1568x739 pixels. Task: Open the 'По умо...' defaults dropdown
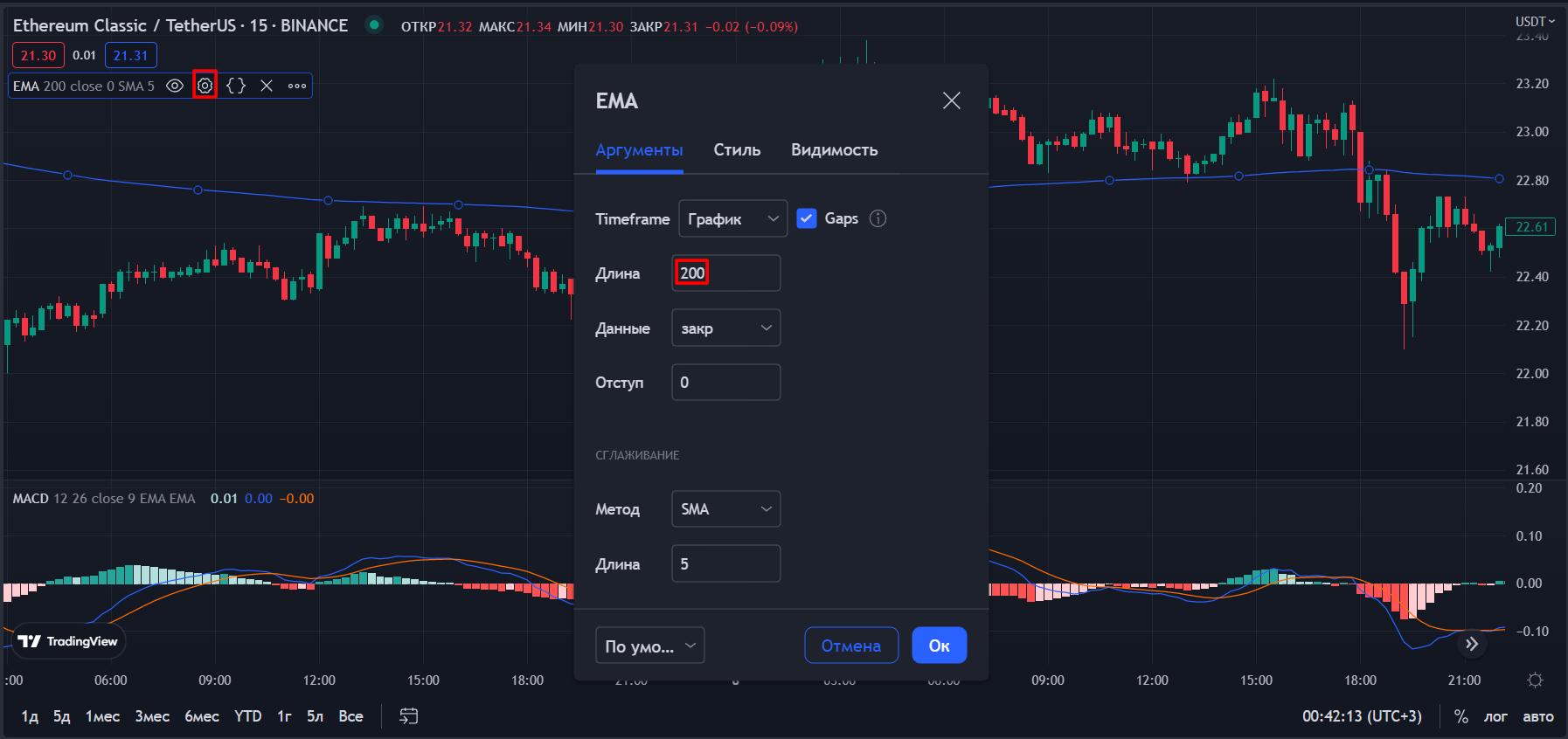650,646
